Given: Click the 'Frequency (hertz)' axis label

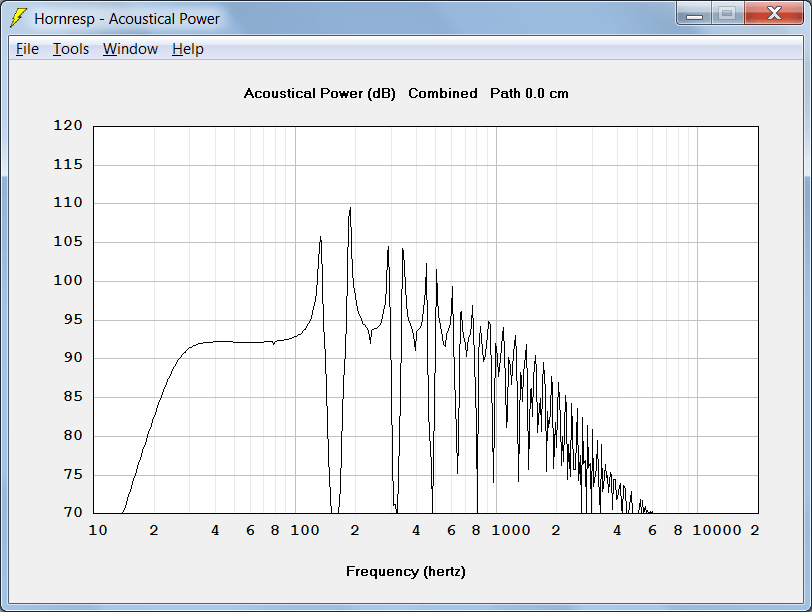Looking at the screenshot, I should 405,572.
